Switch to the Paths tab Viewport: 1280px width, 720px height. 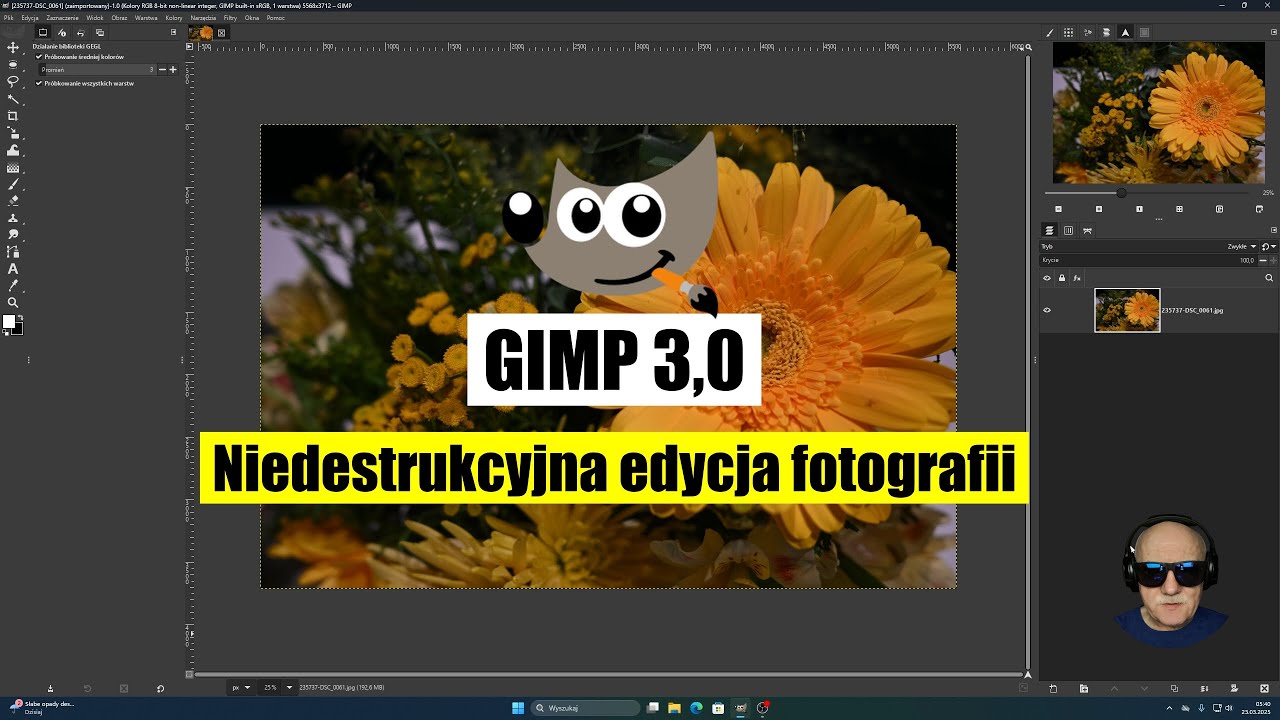pos(1087,230)
